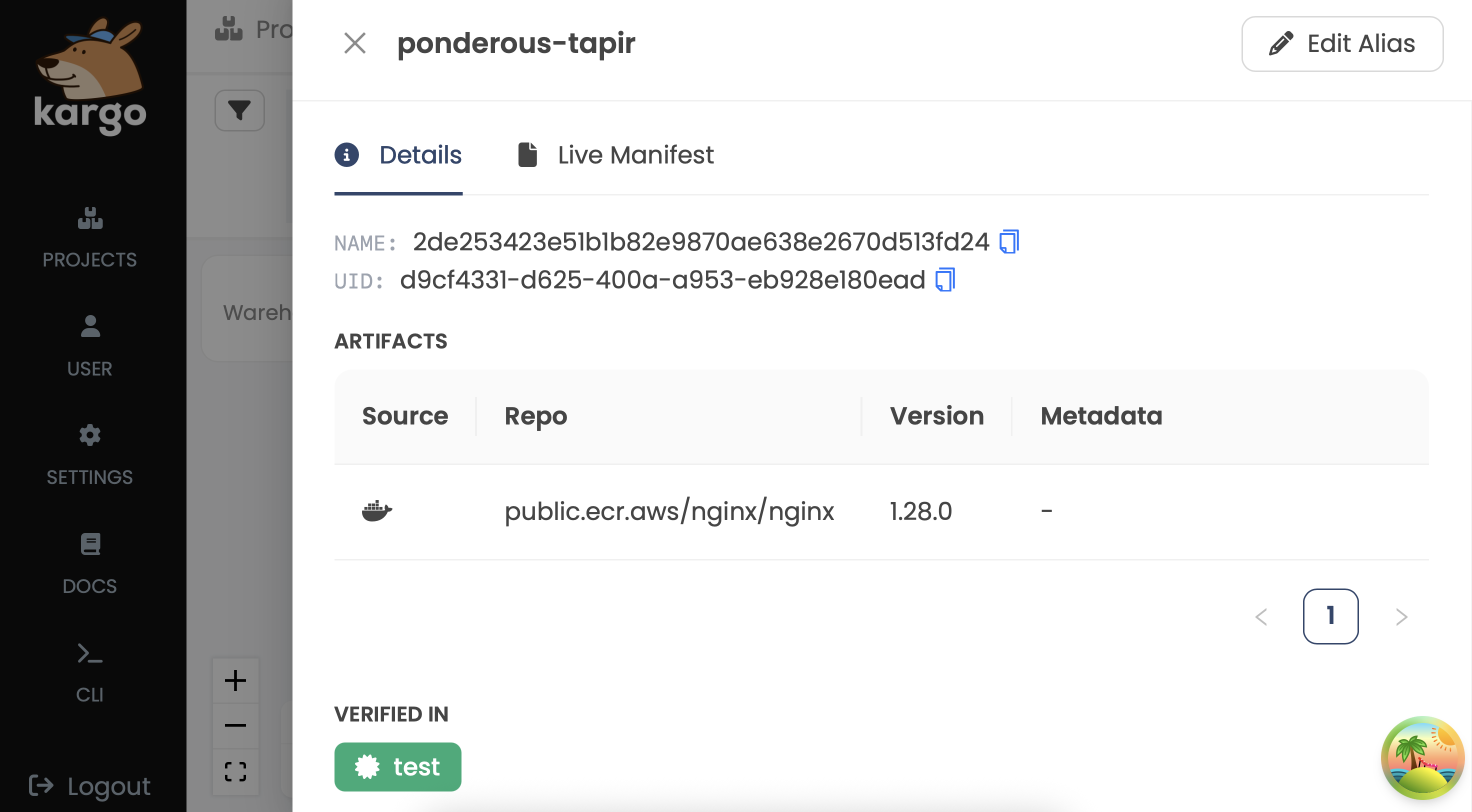This screenshot has width=1472, height=812.
Task: Click the Edit Alias button
Action: point(1341,44)
